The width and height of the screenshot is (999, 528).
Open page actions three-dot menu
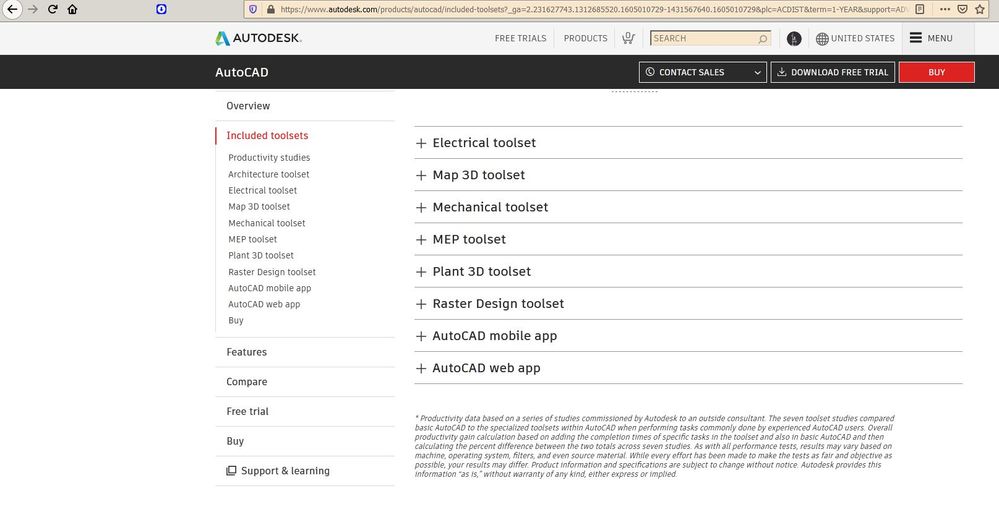point(945,9)
